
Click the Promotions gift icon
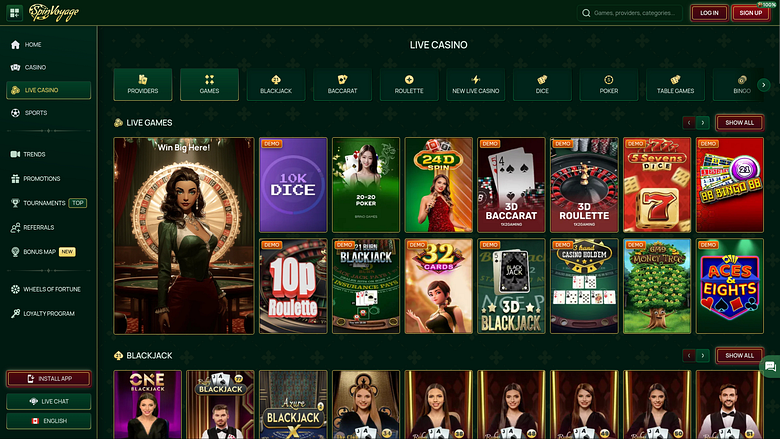coord(15,178)
